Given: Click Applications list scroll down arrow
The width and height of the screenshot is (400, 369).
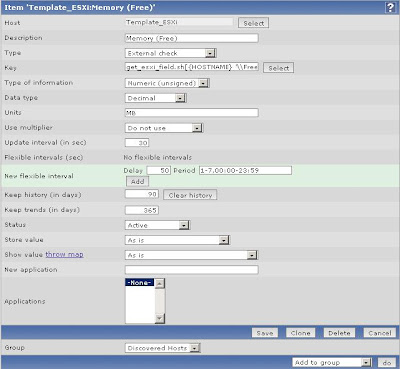Looking at the screenshot, I should [x=160, y=318].
